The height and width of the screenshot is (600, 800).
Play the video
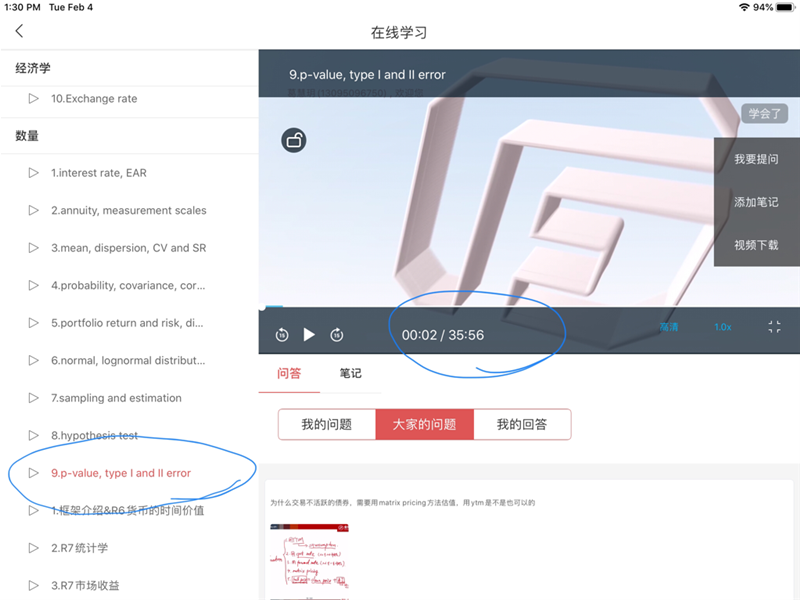(x=309, y=335)
